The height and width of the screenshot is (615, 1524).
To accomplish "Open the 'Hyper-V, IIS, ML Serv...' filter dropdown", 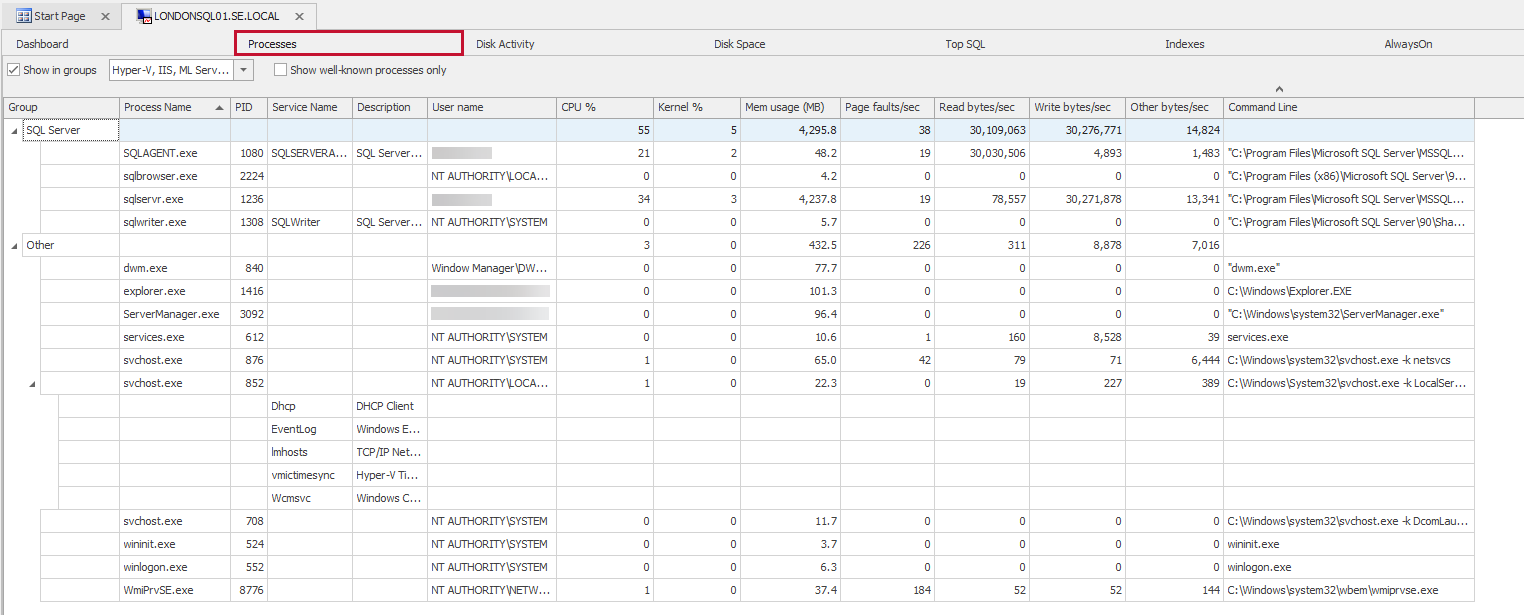I will click(242, 69).
